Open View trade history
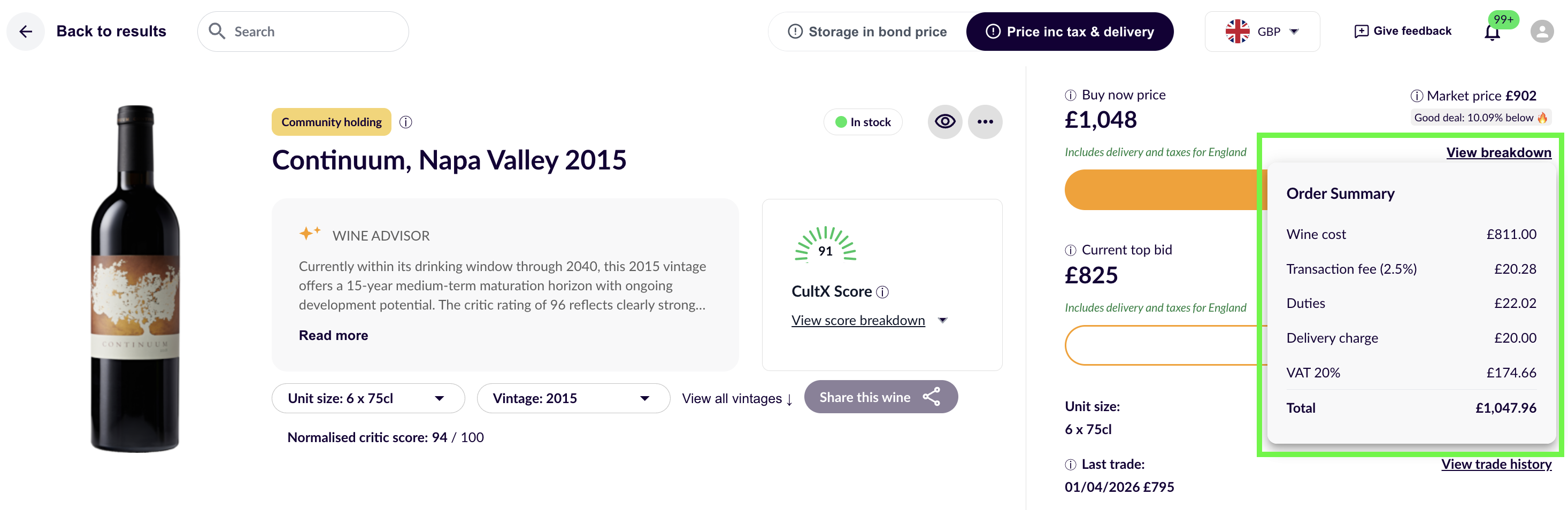 [1497, 463]
